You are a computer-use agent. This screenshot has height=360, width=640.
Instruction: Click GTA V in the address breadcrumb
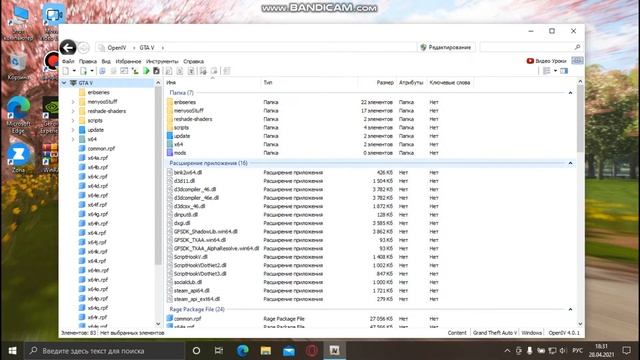tap(147, 48)
